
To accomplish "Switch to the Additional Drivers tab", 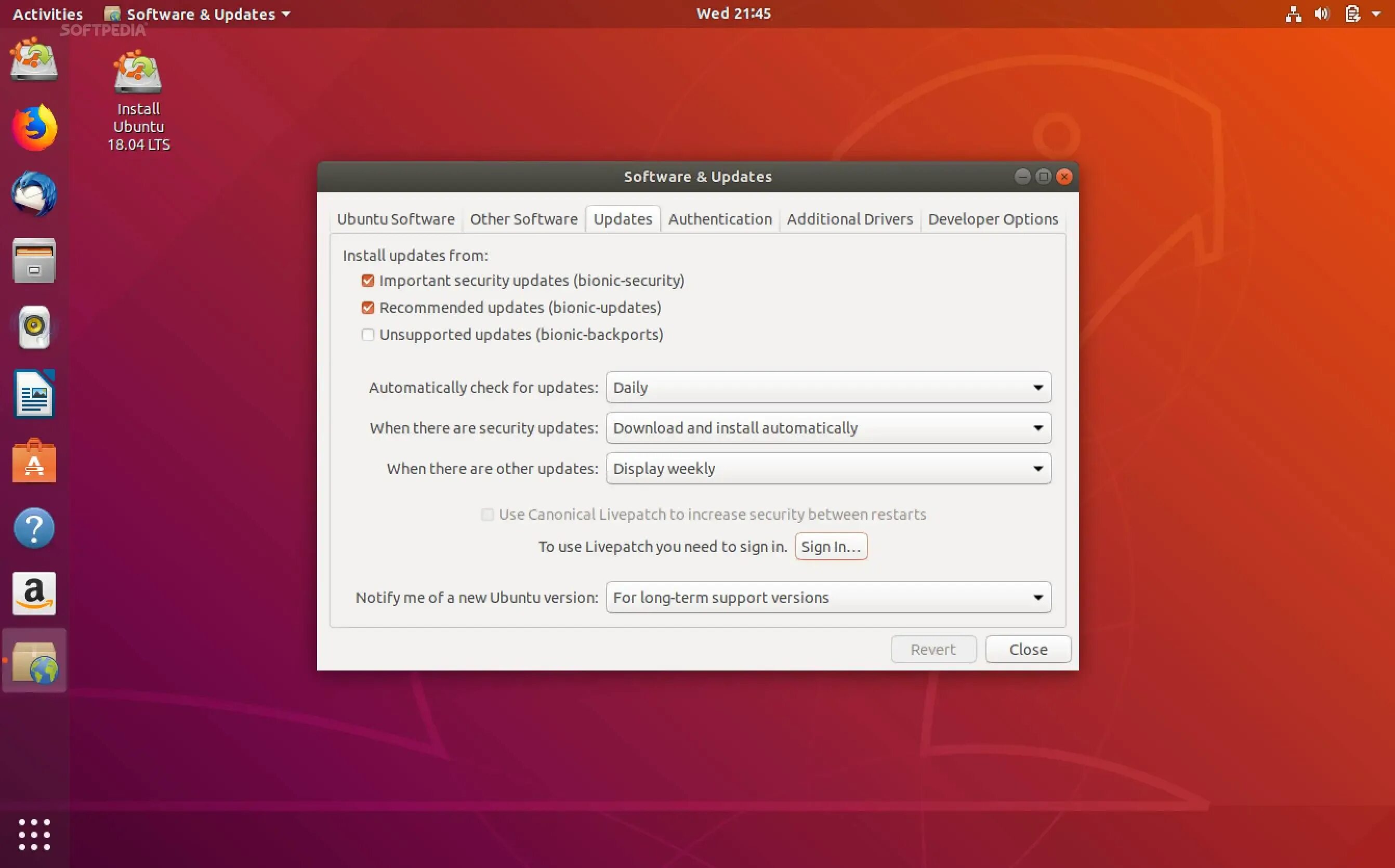I will coord(850,219).
